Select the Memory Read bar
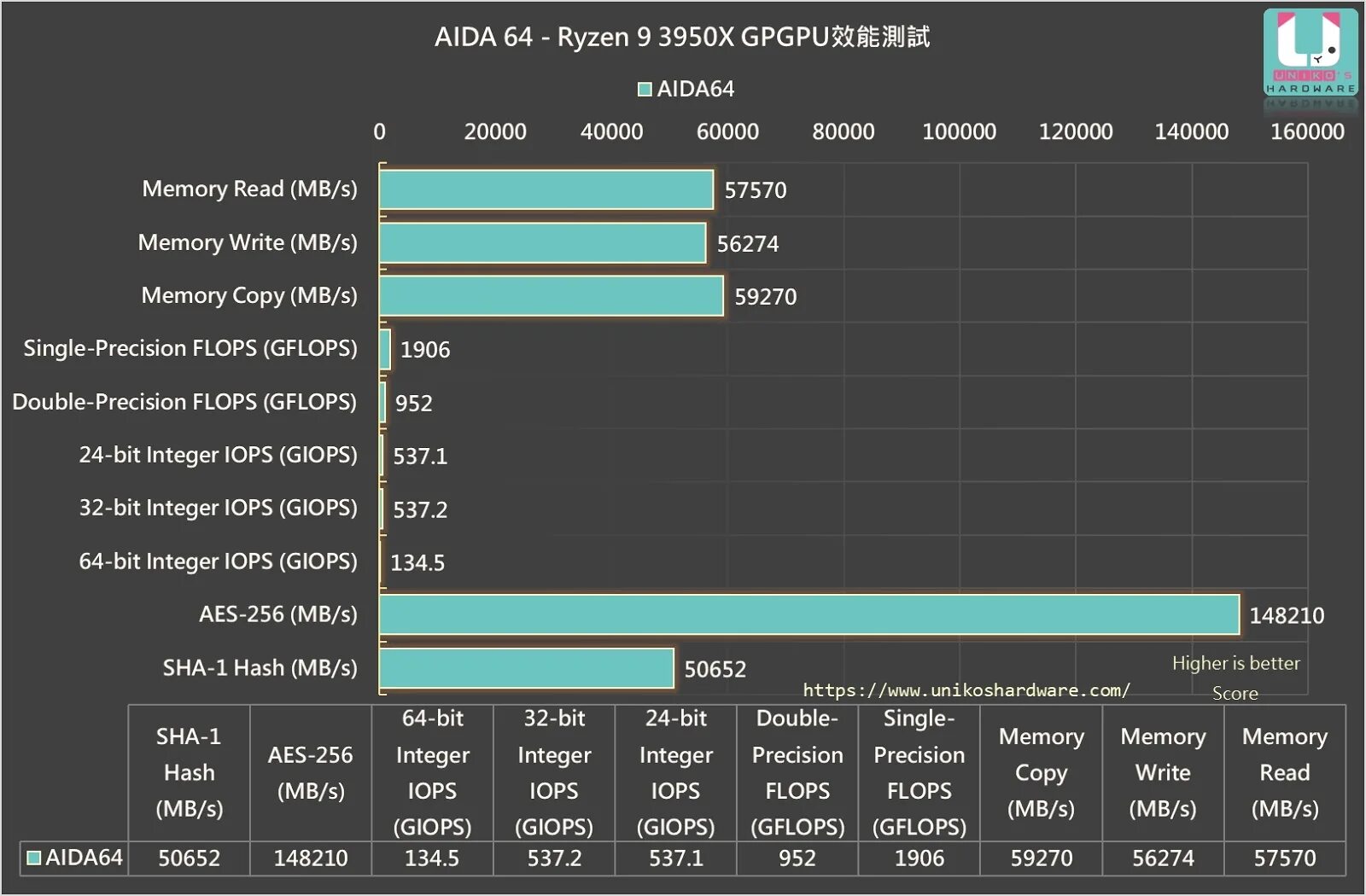1366x896 pixels. [546, 189]
